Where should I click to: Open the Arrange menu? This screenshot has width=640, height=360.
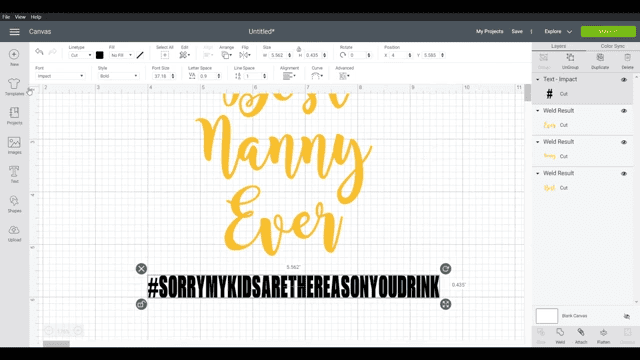click(x=226, y=55)
